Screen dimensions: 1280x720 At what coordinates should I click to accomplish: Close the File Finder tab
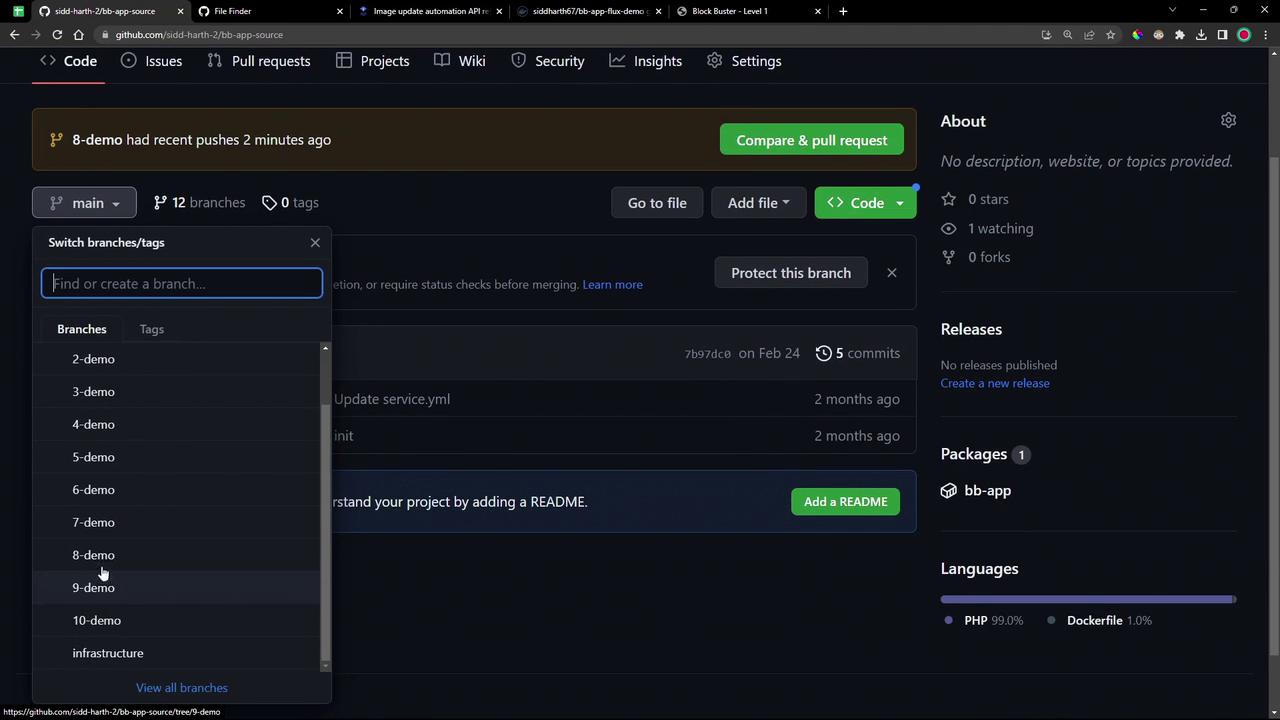(339, 11)
